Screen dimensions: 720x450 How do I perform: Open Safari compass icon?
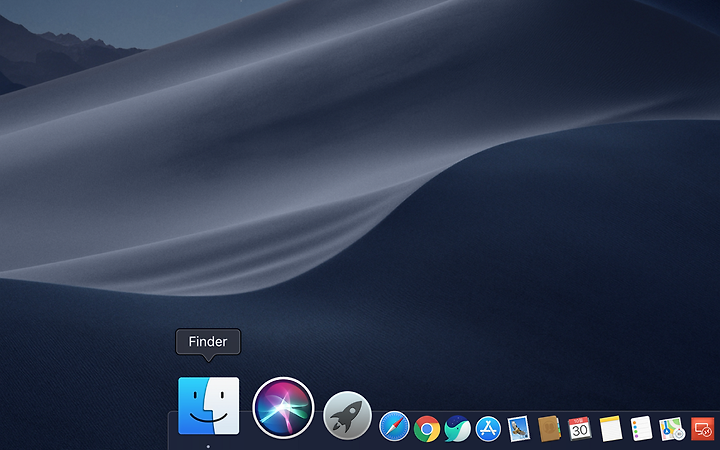coord(394,426)
